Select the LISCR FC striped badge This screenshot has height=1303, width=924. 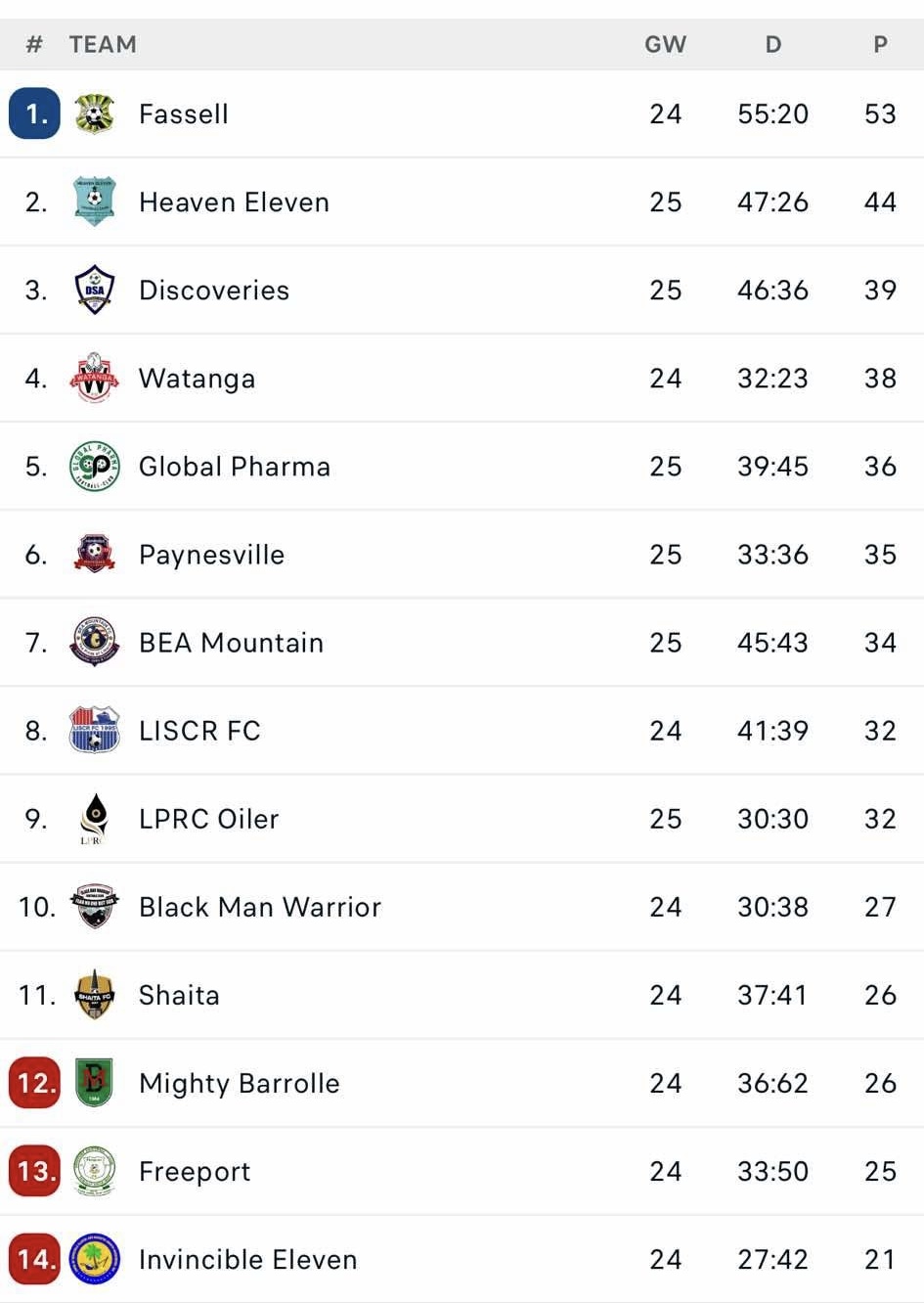95,730
